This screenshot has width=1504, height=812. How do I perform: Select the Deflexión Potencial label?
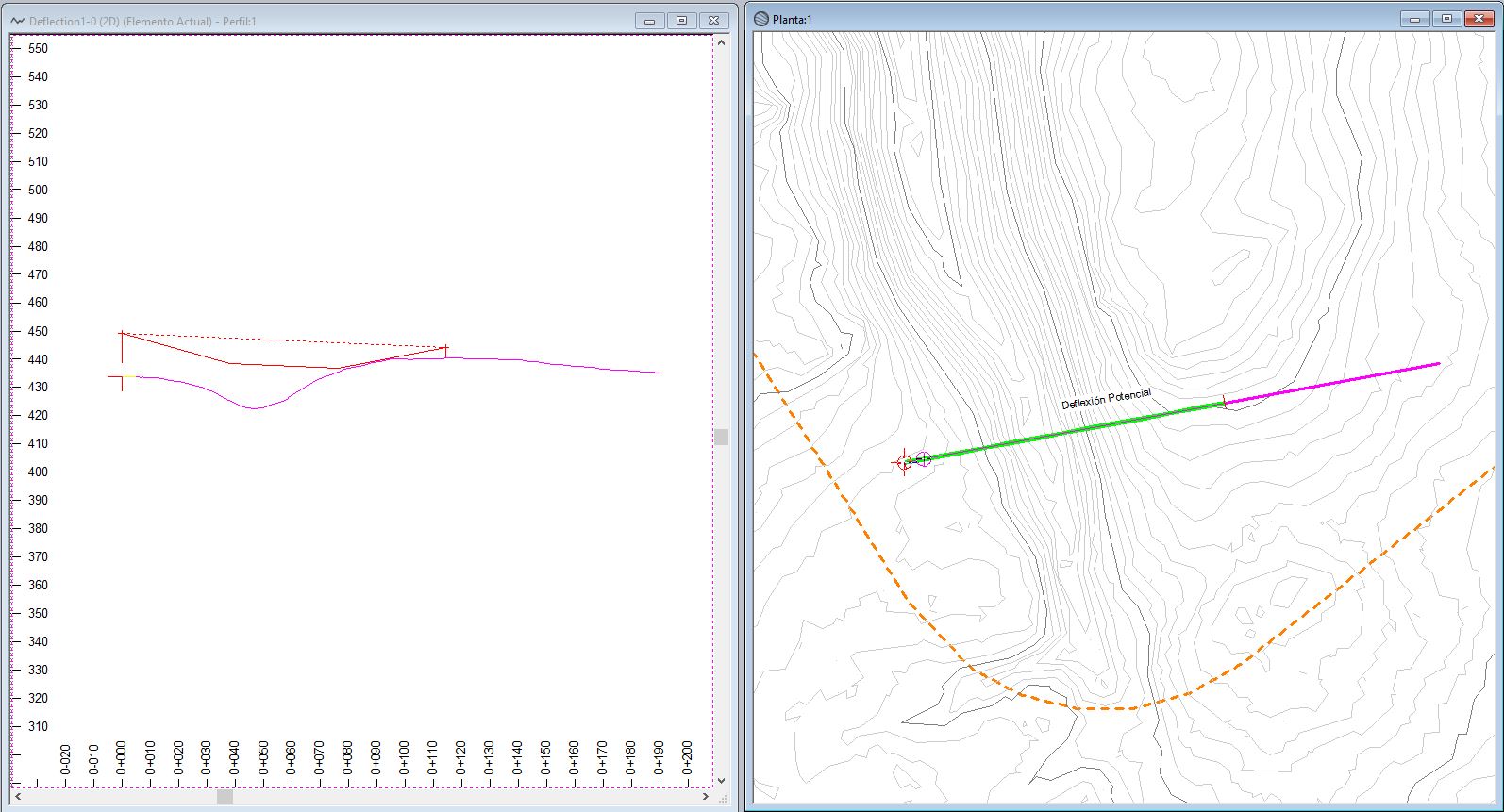1106,399
